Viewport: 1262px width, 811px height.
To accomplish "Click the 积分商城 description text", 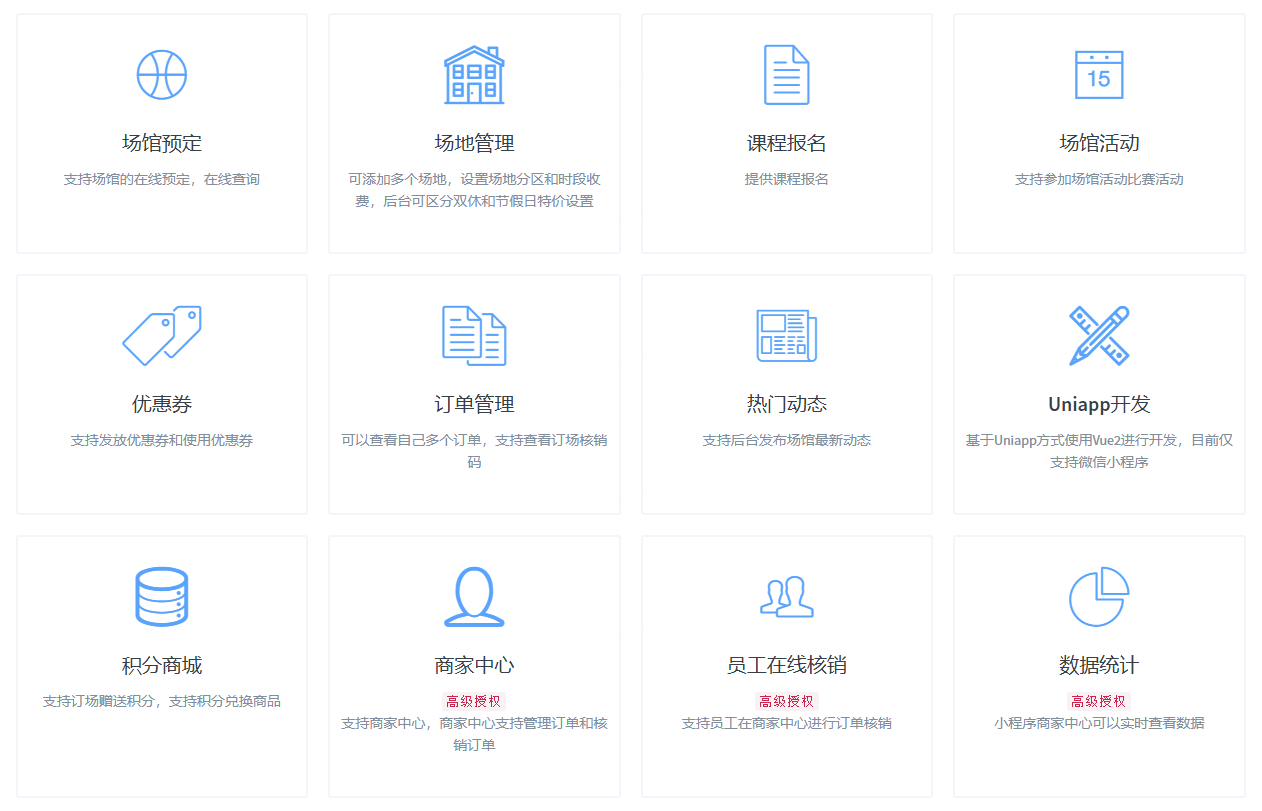I will (x=161, y=701).
